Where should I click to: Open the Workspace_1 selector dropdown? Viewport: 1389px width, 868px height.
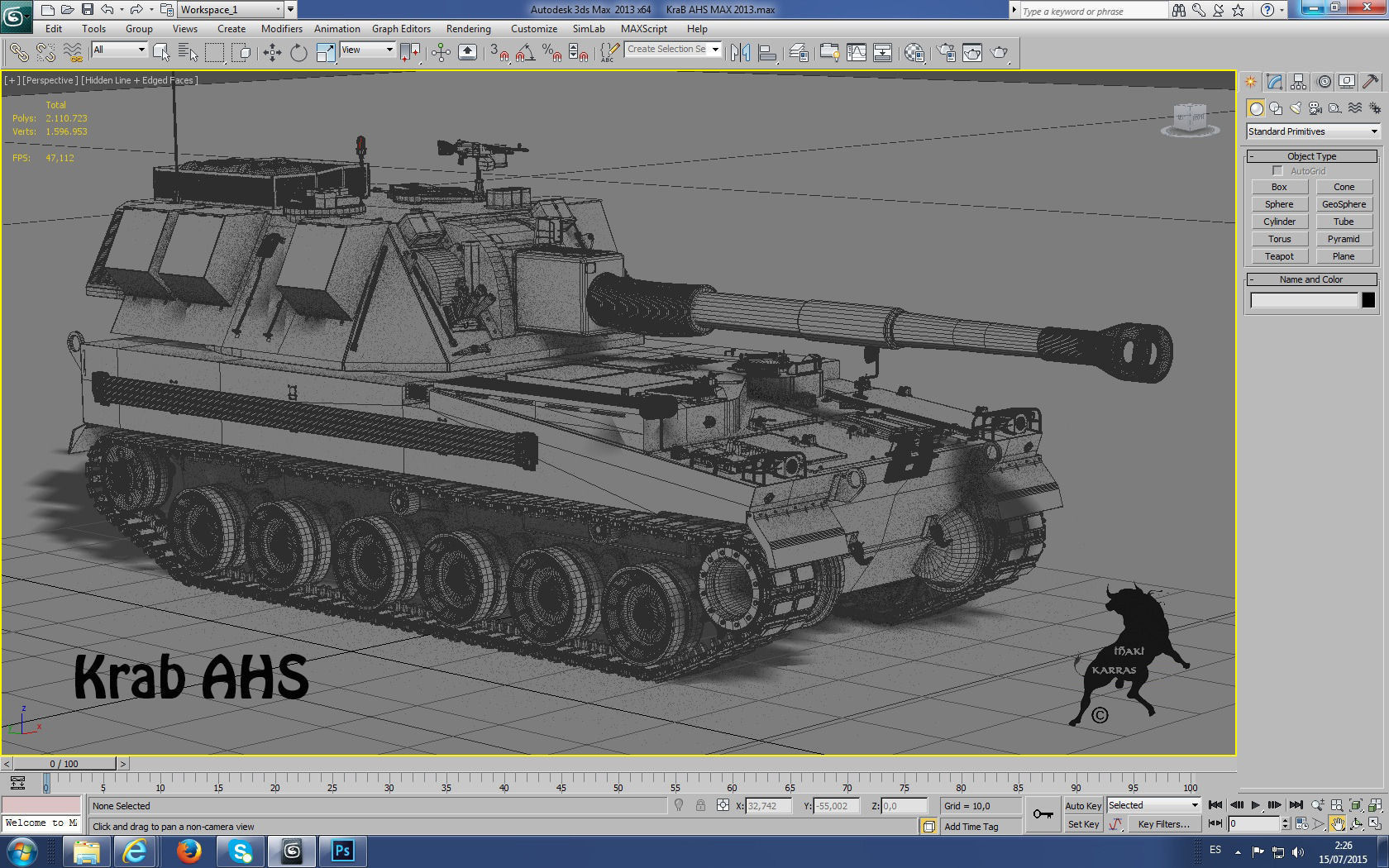click(231, 10)
